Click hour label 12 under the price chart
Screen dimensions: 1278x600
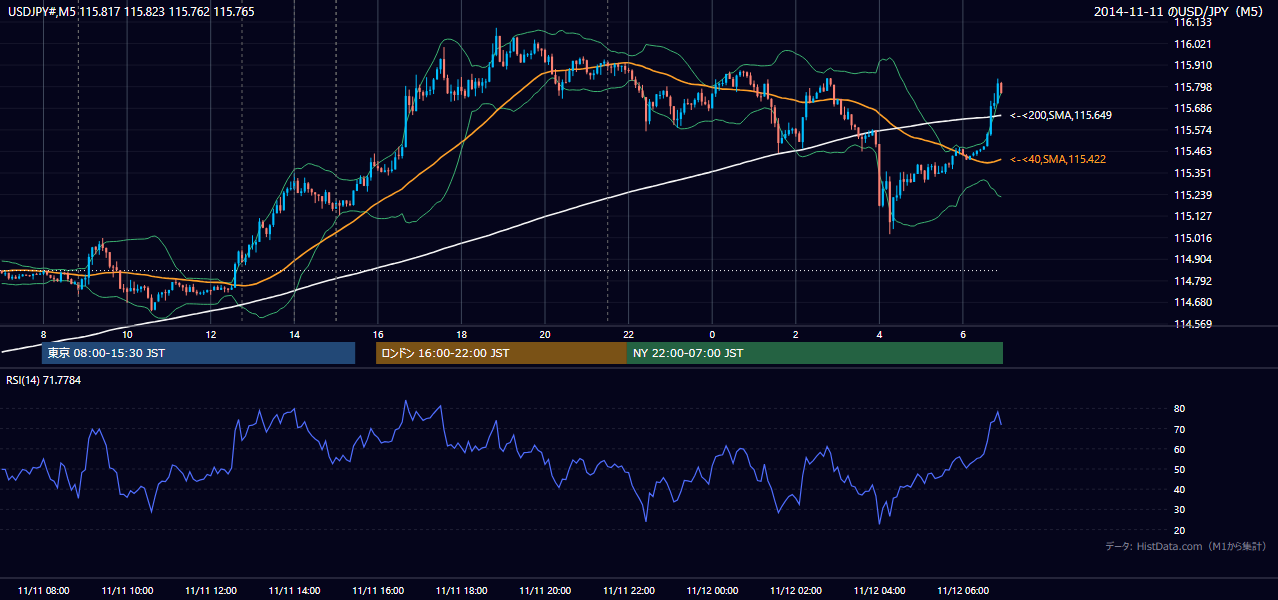[x=211, y=333]
